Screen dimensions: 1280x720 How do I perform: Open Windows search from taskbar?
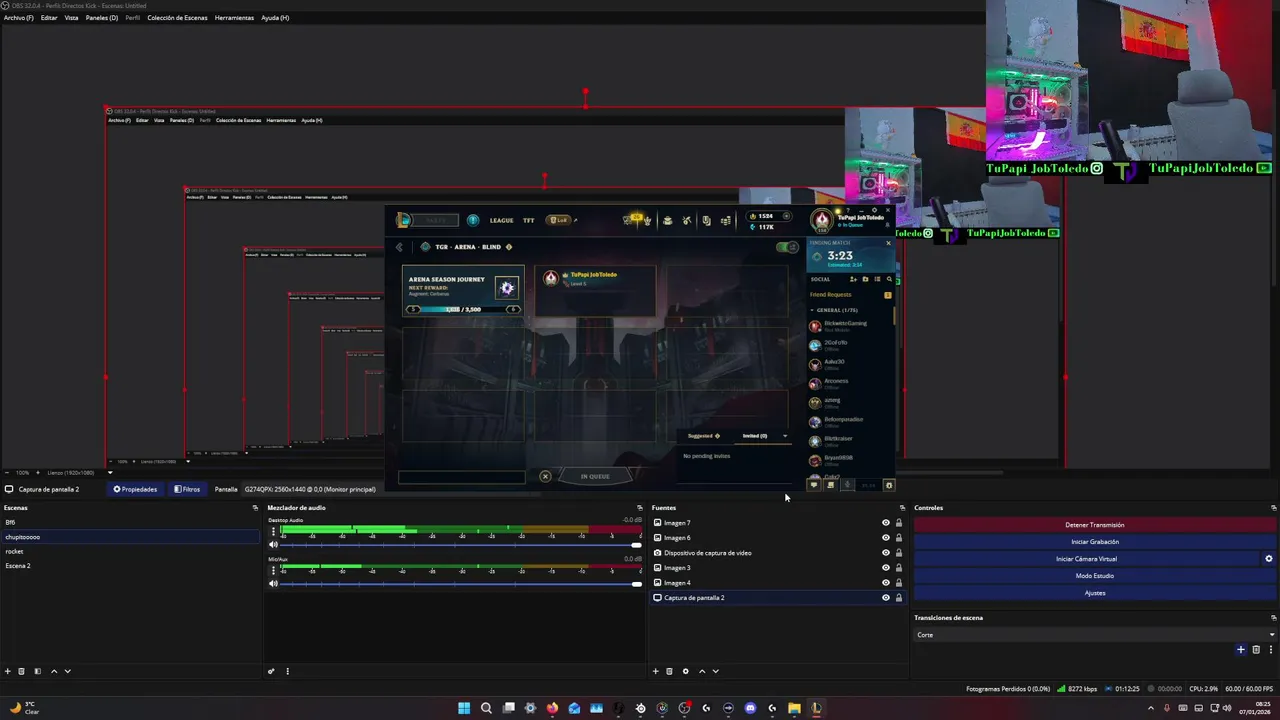[x=486, y=708]
